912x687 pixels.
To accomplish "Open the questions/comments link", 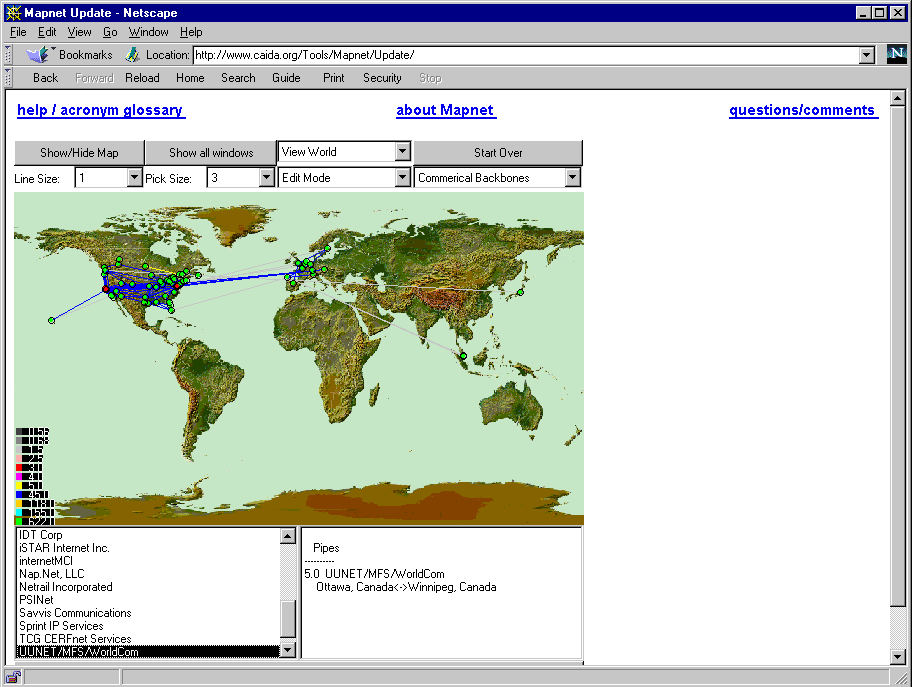I will coord(802,110).
